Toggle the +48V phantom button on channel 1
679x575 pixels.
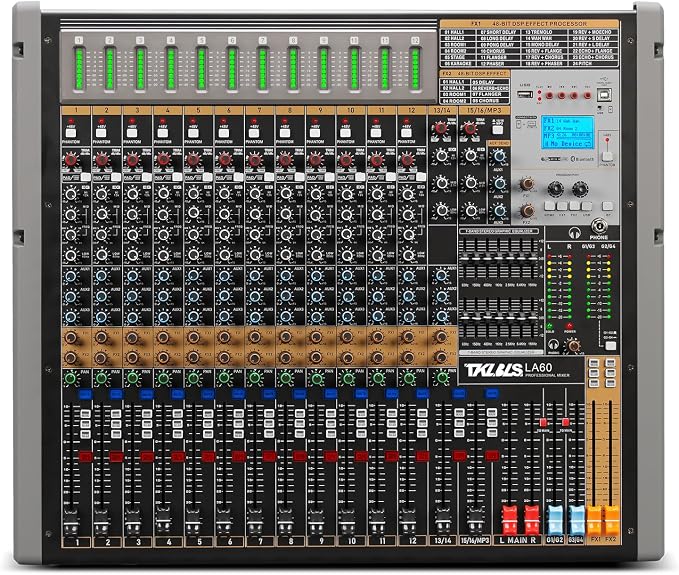click(70, 132)
